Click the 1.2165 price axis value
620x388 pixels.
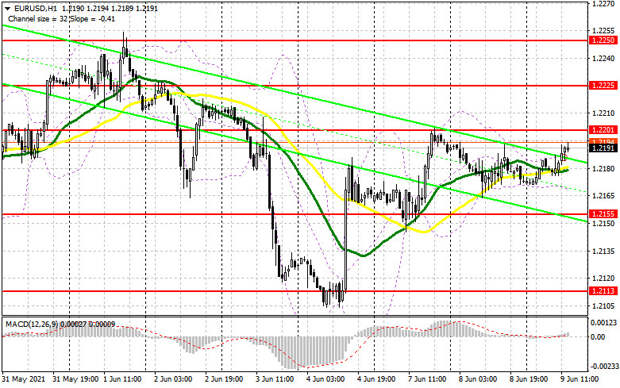(x=603, y=196)
